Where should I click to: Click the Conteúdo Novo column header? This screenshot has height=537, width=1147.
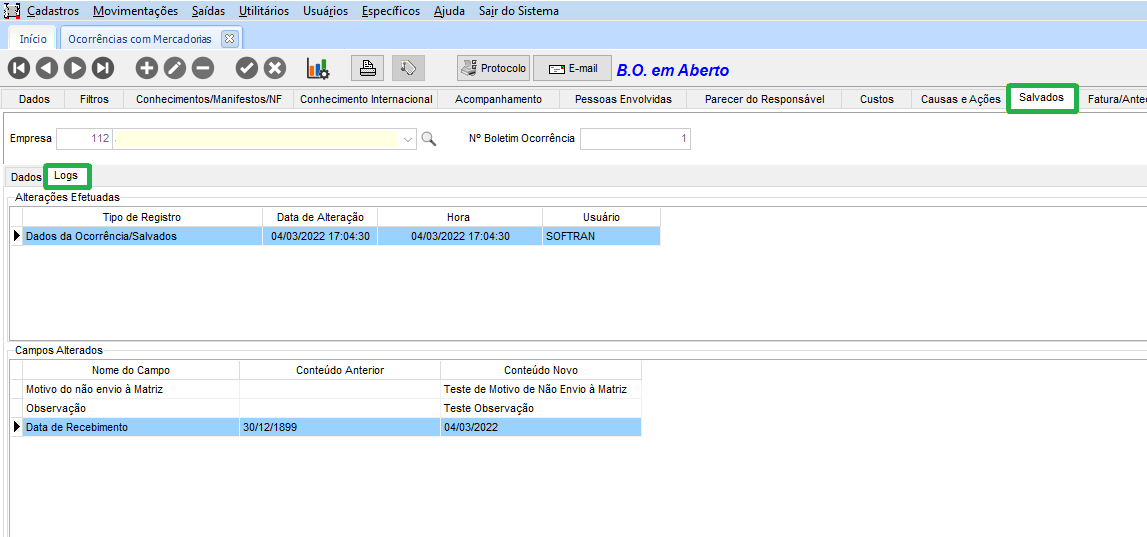(541, 370)
